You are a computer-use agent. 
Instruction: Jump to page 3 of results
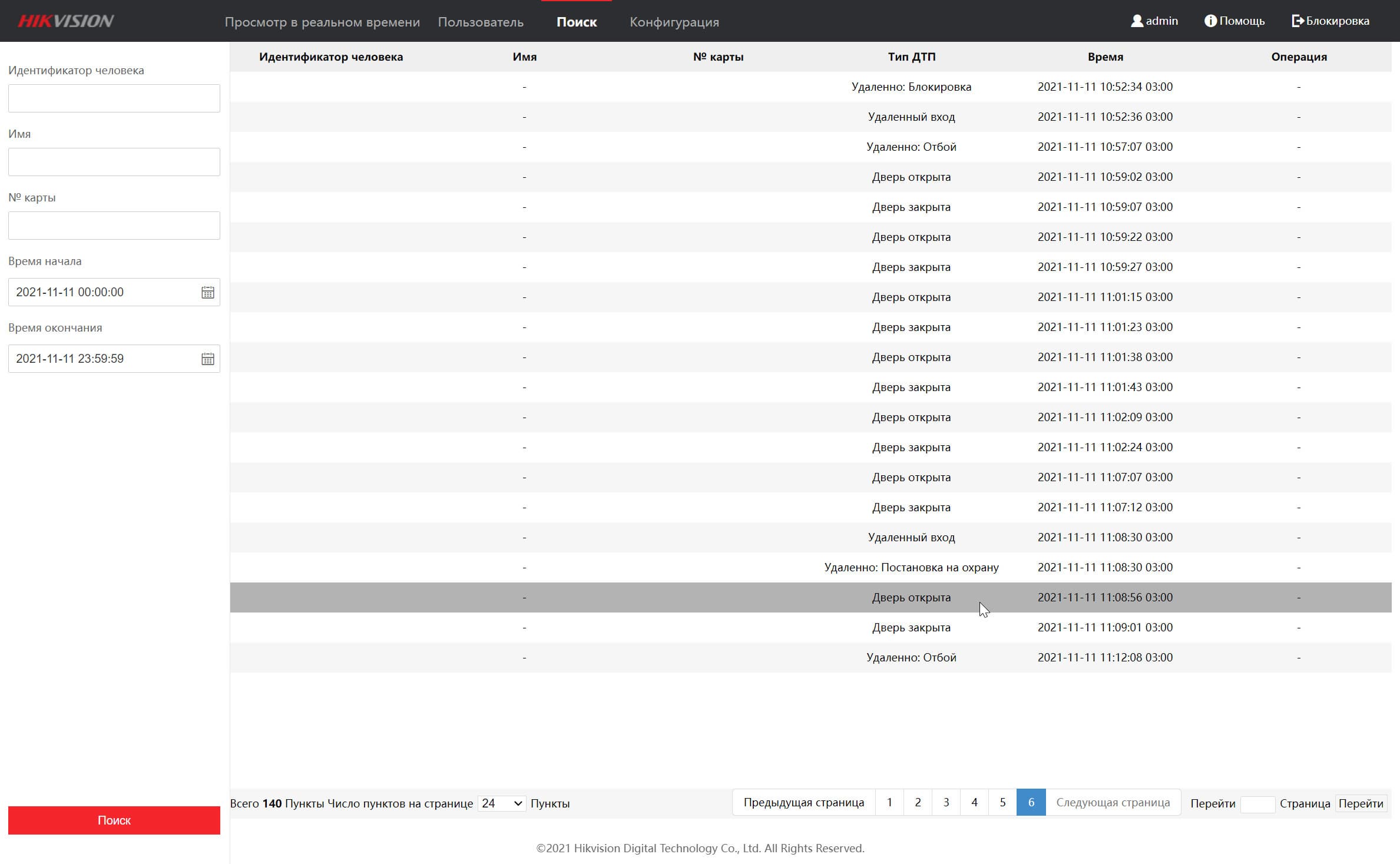946,802
